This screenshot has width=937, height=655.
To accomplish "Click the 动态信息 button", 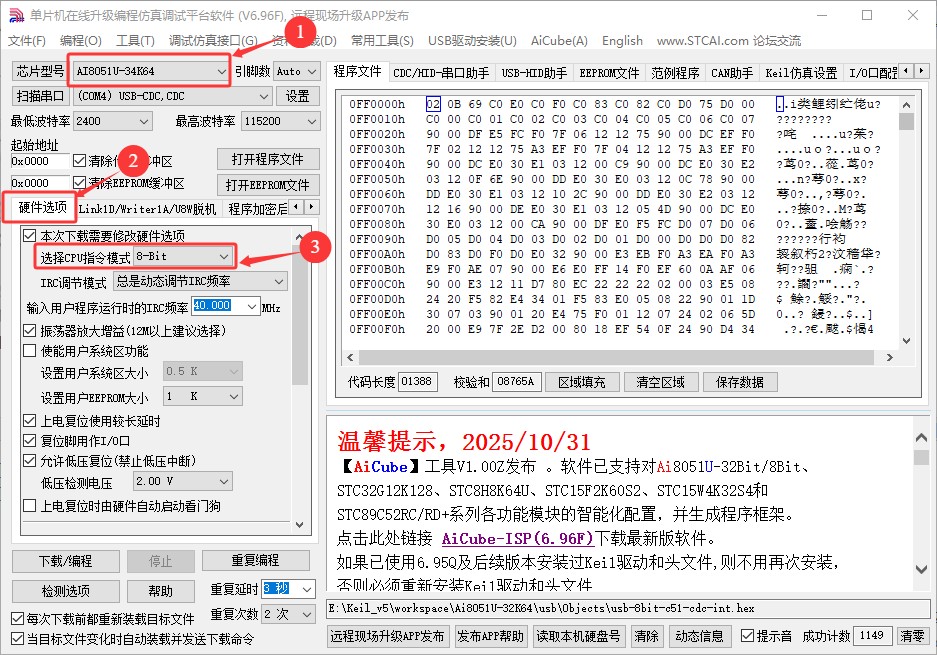I will click(x=700, y=635).
